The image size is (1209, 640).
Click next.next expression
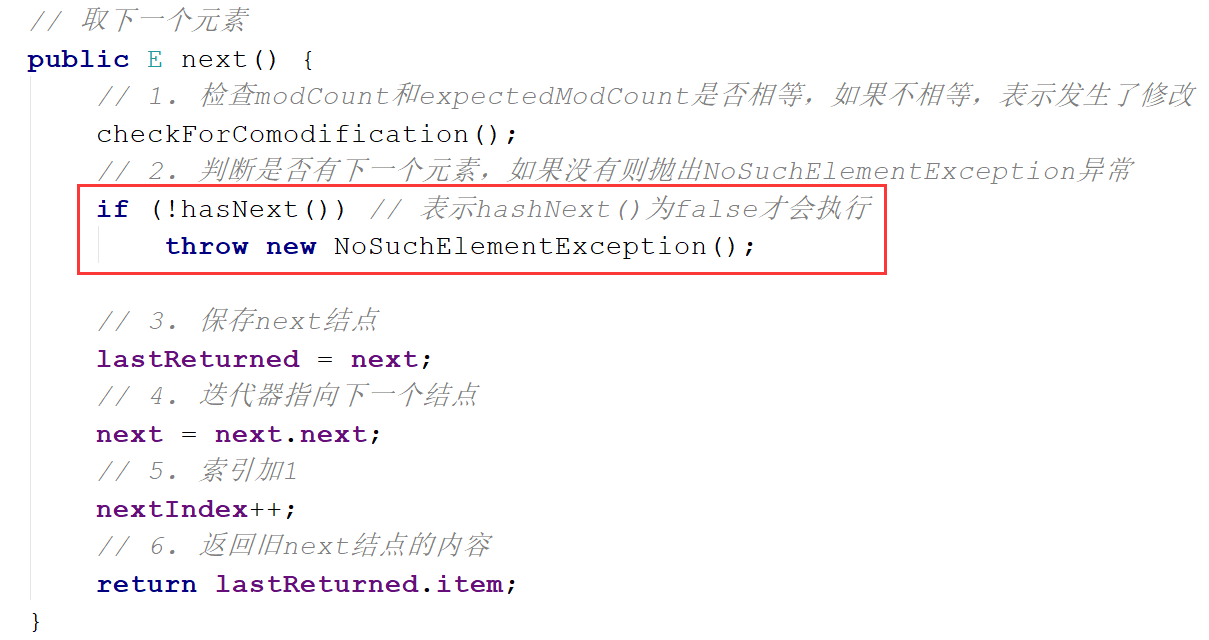click(x=291, y=434)
